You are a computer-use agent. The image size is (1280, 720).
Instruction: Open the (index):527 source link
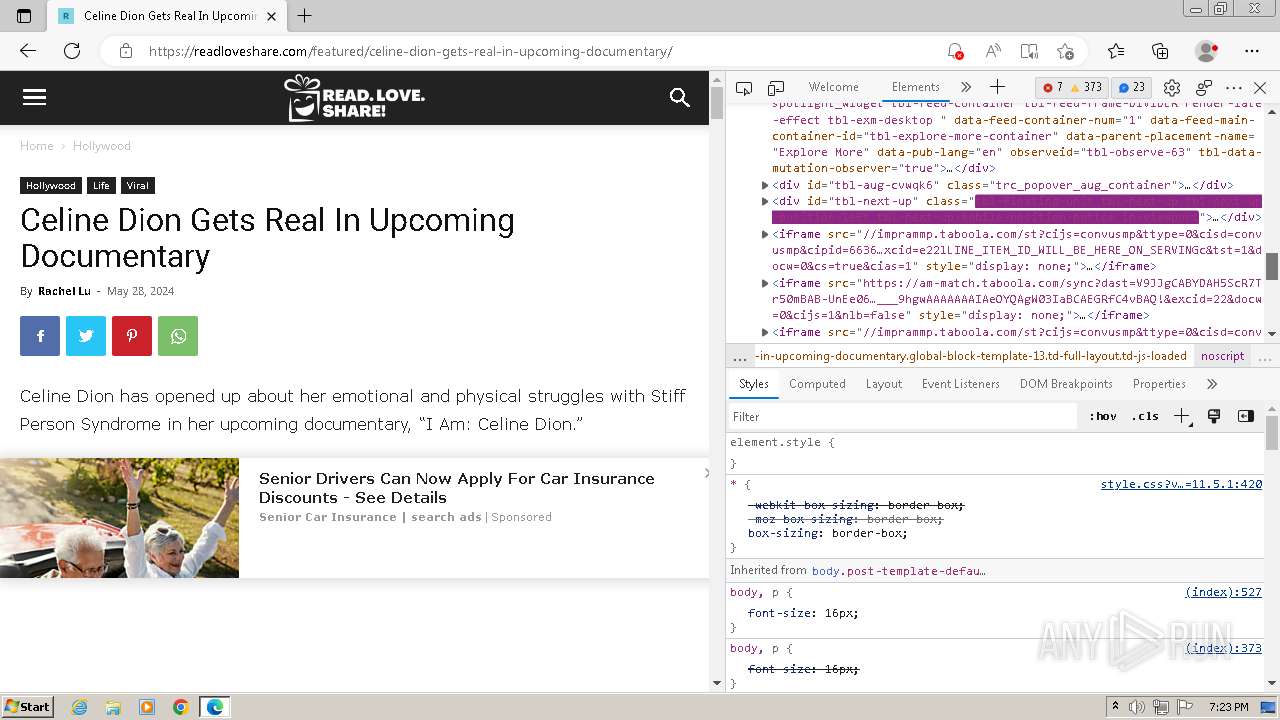pos(1223,592)
